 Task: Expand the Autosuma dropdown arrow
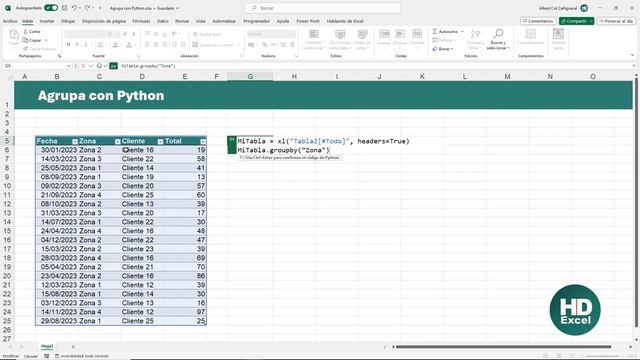pyautogui.click(x=462, y=31)
